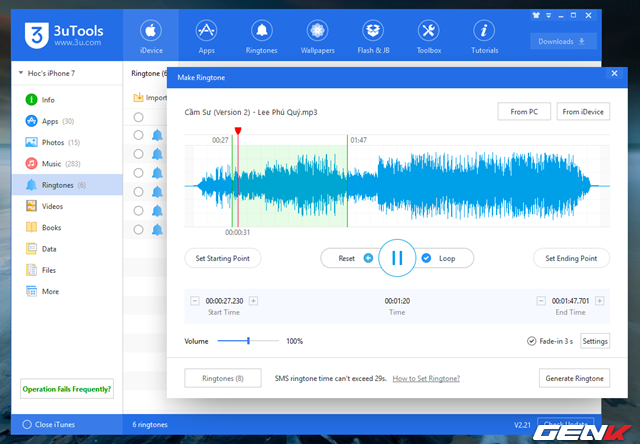This screenshot has width=640, height=444.
Task: Select Info in the sidebar
Action: tap(67, 100)
